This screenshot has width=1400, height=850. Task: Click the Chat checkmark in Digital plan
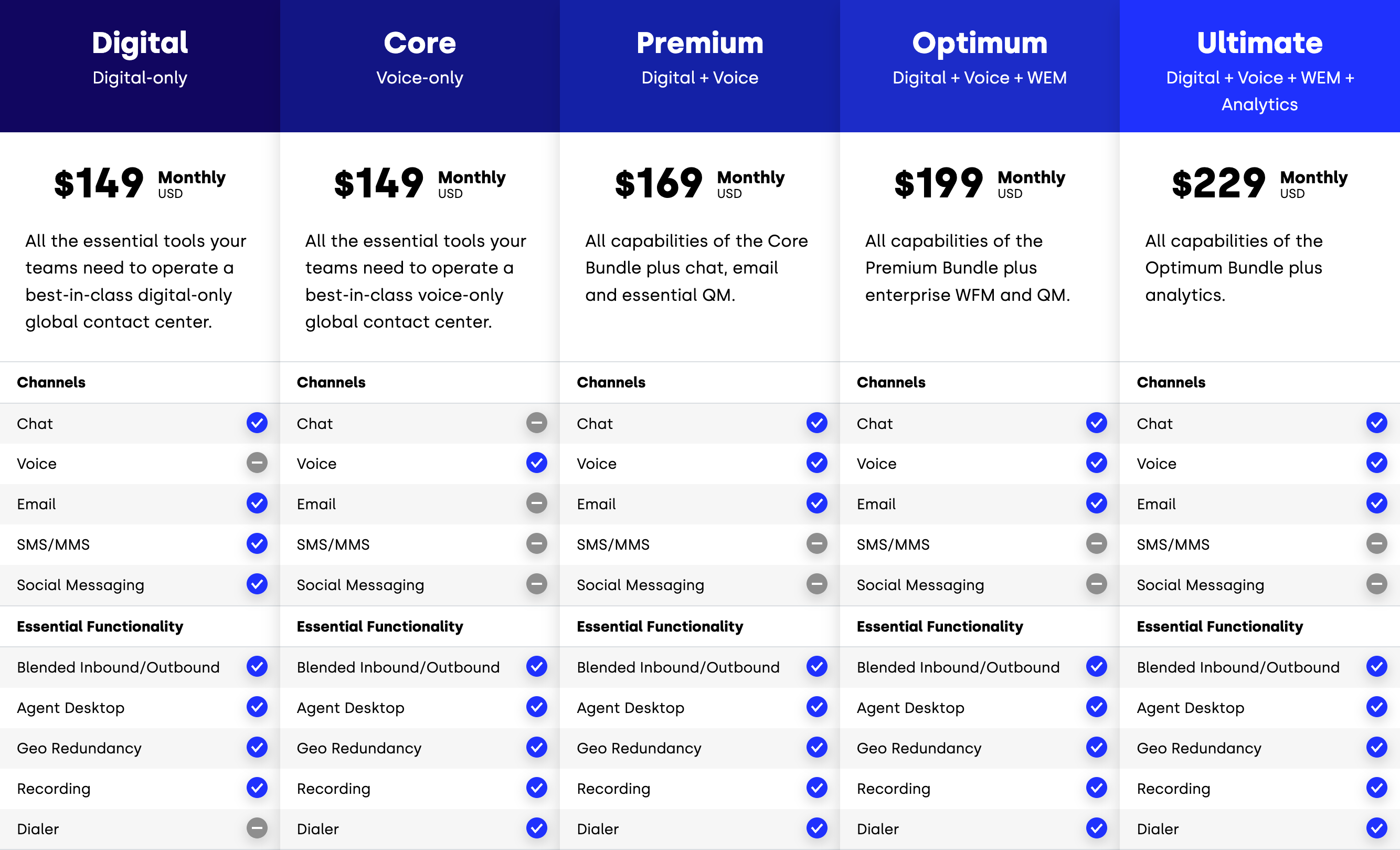257,423
